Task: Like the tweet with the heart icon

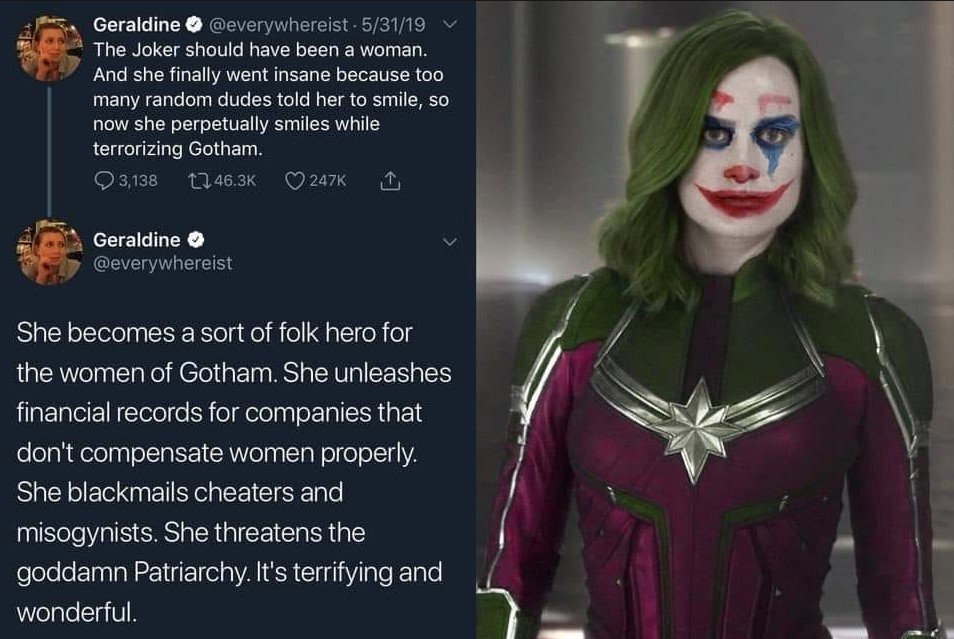Action: click(296, 181)
